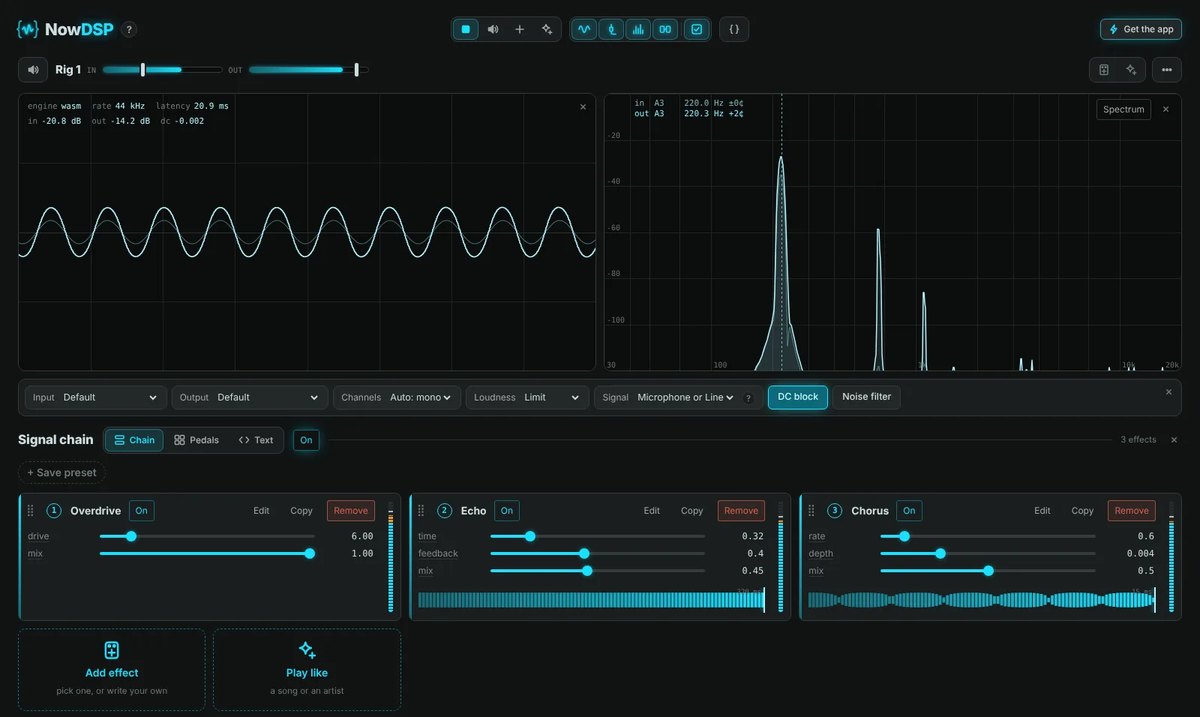Copy the Overdrive effect
Screen dimensions: 1200x717
click(302, 511)
